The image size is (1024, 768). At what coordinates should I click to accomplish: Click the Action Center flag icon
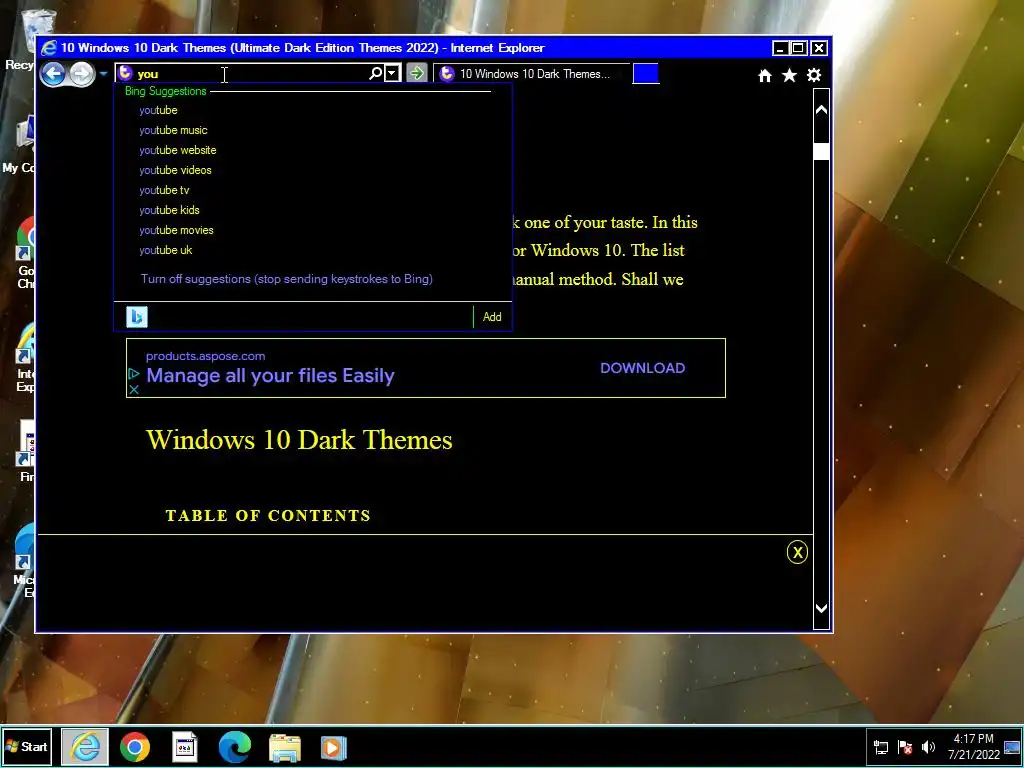click(x=904, y=747)
